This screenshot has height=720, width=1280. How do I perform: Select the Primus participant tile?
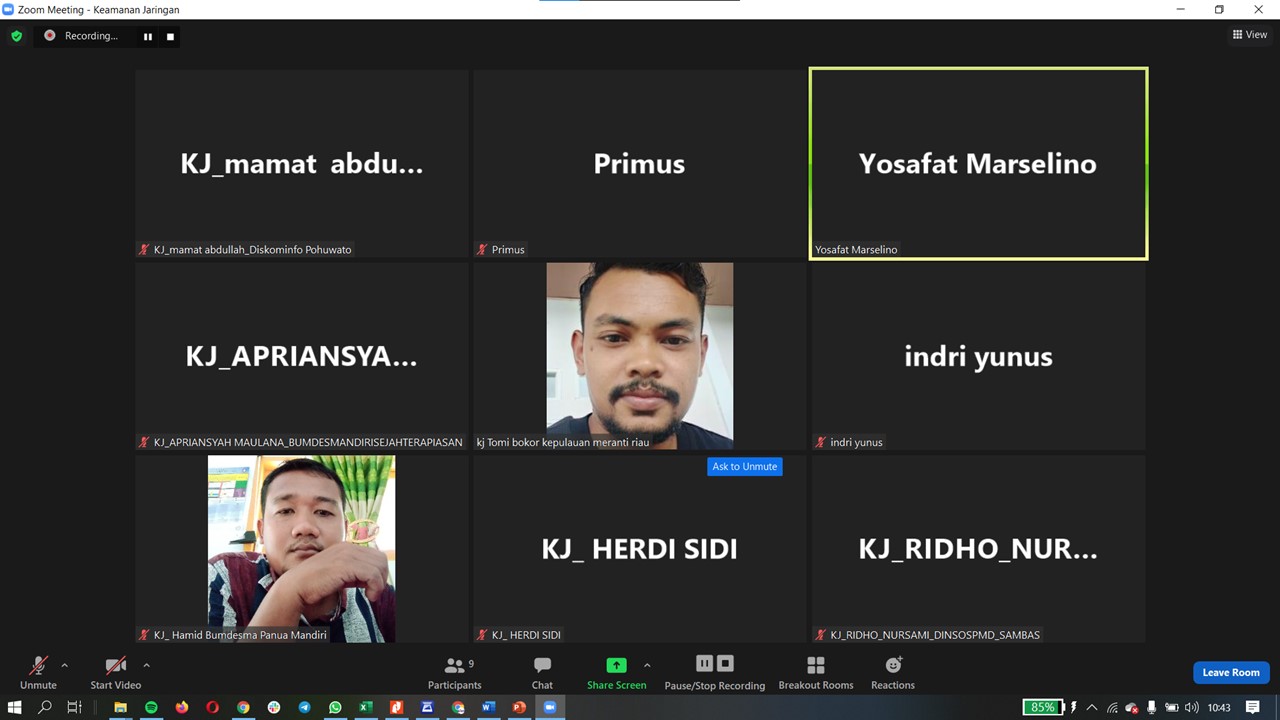point(639,163)
